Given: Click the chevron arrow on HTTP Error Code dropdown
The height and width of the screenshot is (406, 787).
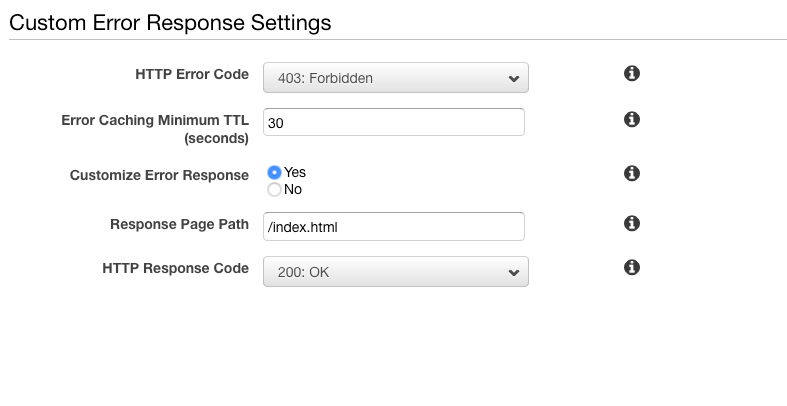Looking at the screenshot, I should click(x=513, y=78).
